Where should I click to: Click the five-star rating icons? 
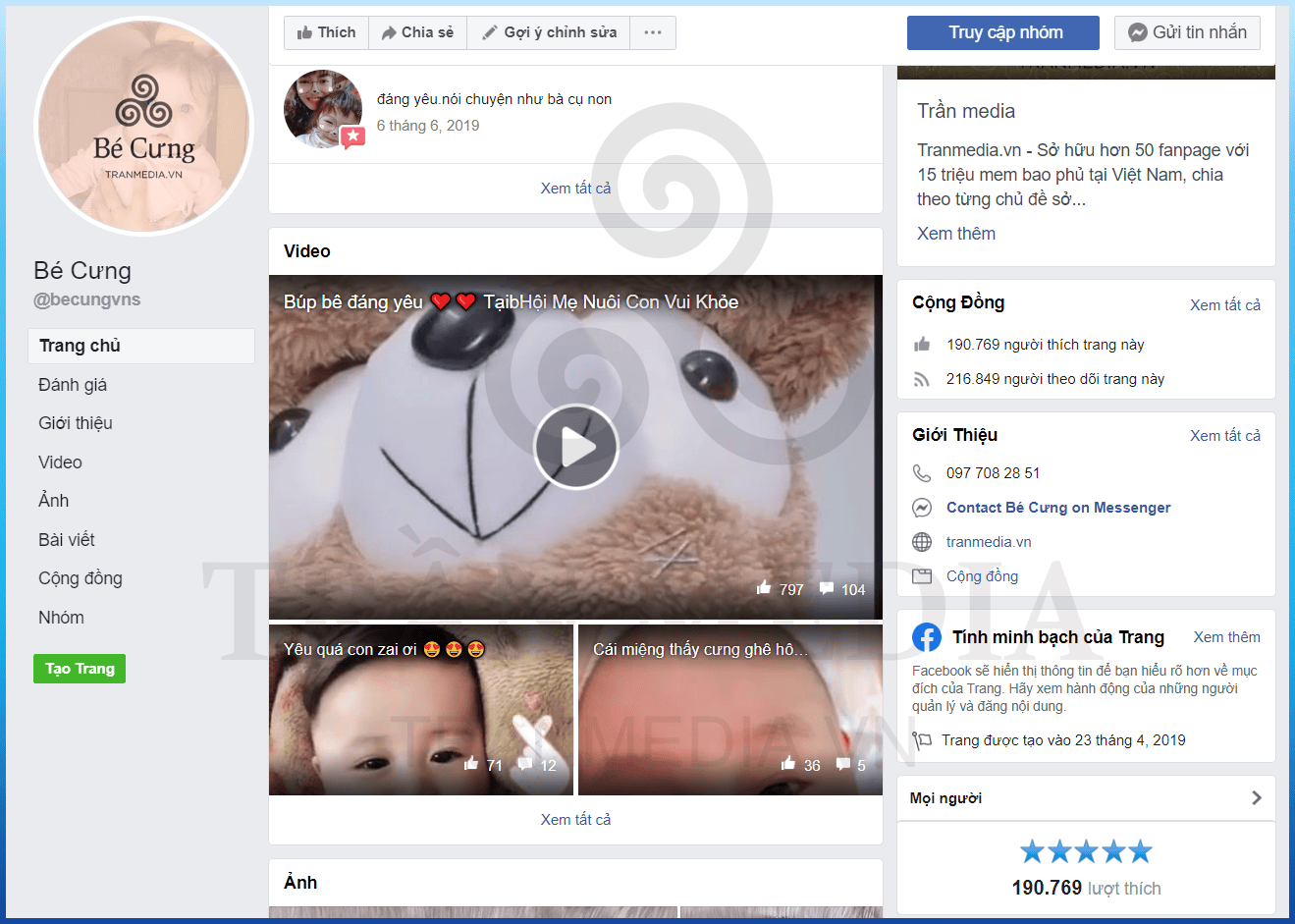pos(1086,851)
